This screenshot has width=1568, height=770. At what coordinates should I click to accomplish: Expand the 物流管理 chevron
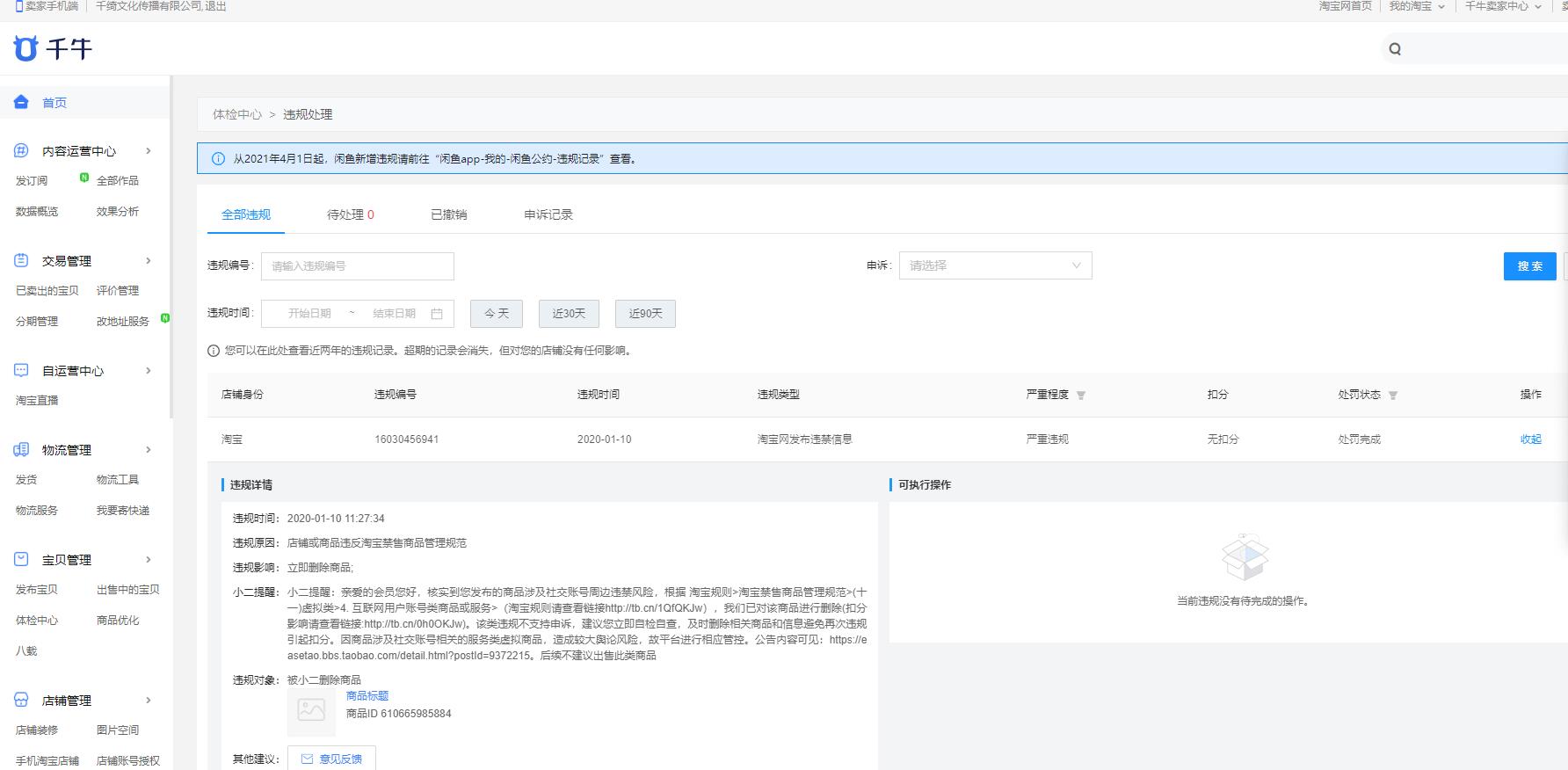tap(148, 449)
